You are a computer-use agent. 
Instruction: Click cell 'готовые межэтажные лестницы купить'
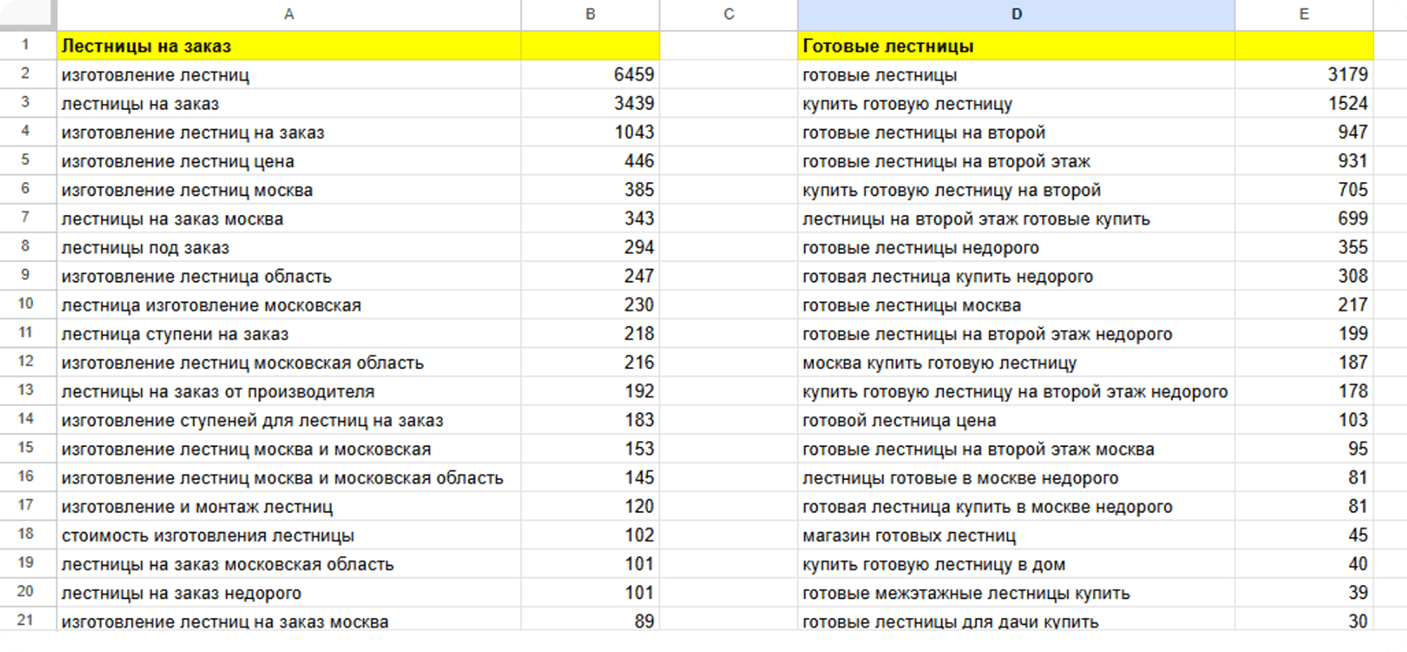coord(1016,593)
